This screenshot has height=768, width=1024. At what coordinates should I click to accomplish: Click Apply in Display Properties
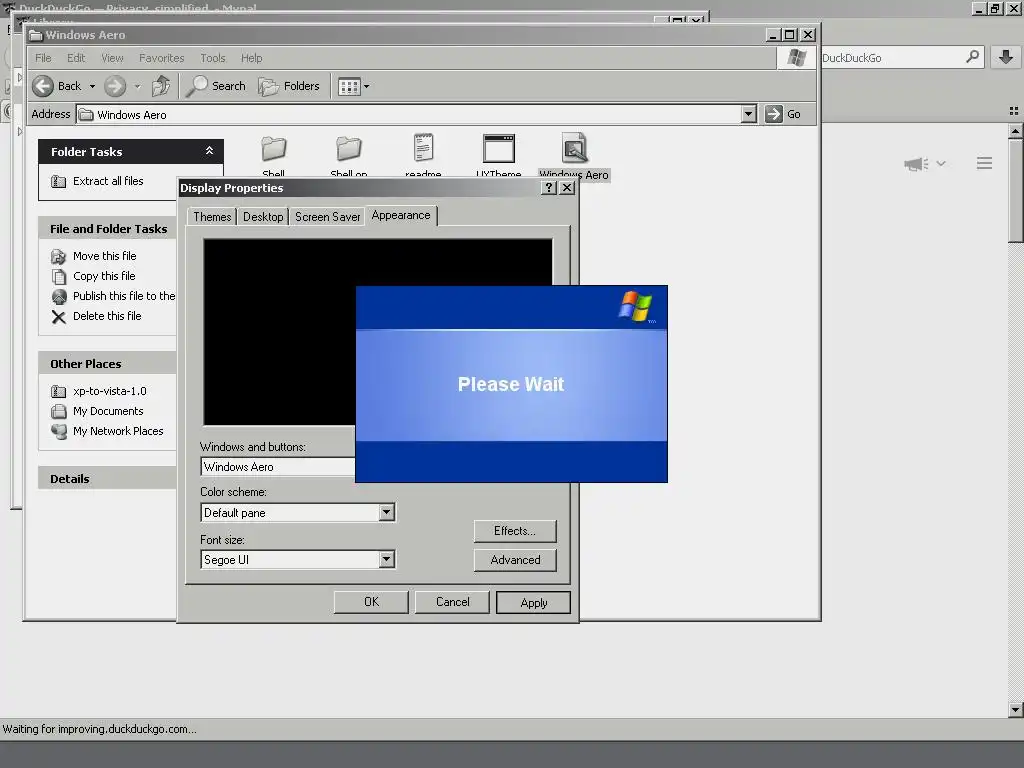pos(533,603)
